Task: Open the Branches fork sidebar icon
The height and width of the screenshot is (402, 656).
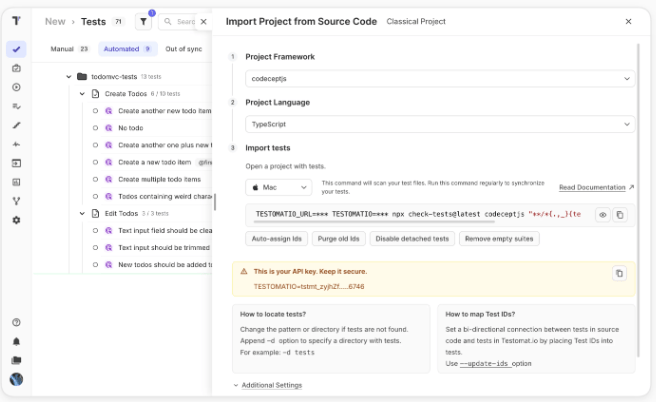Action: (x=16, y=201)
